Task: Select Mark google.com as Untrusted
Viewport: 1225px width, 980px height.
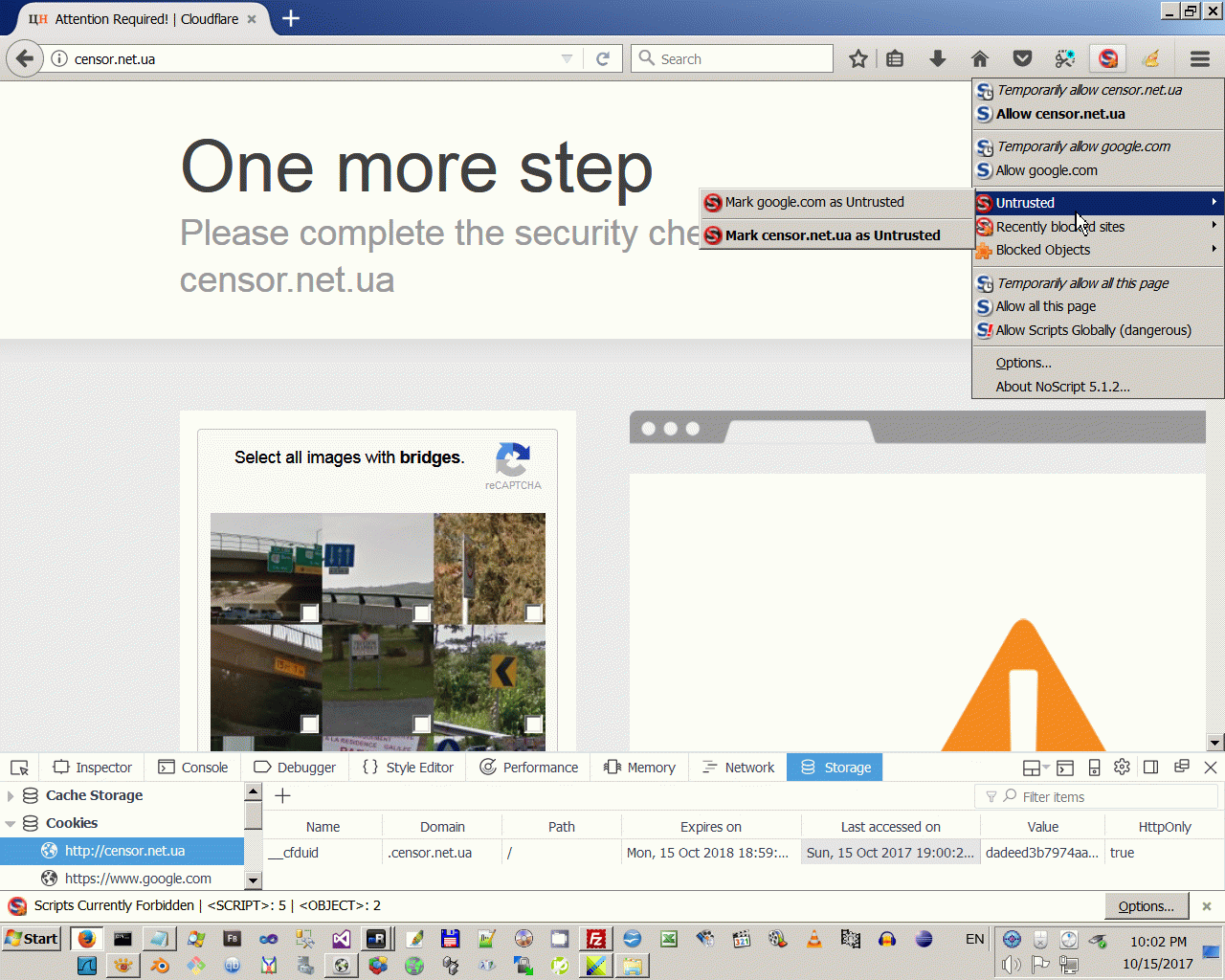Action: 836,202
